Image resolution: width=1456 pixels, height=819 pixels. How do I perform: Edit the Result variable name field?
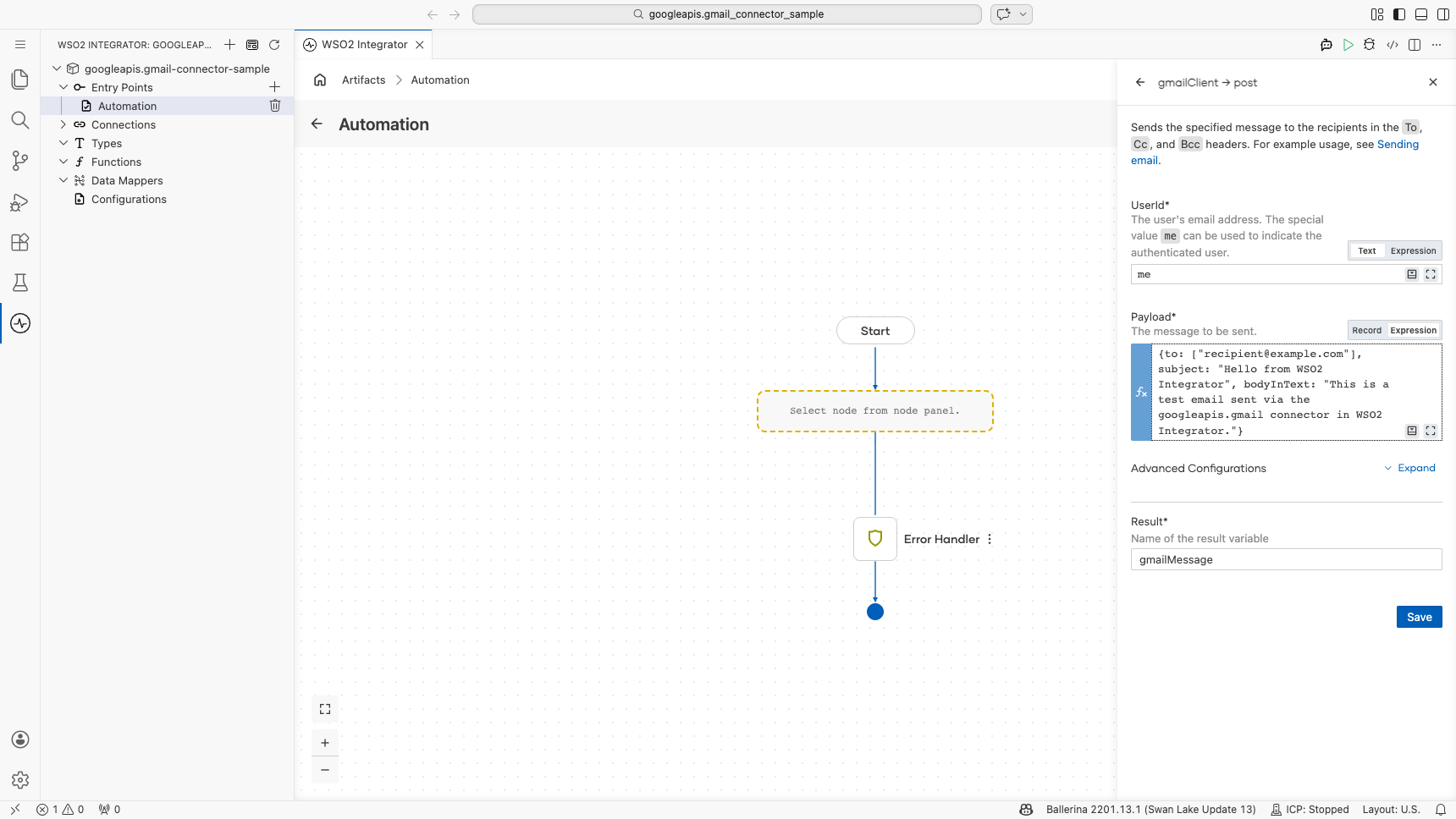[x=1287, y=559]
